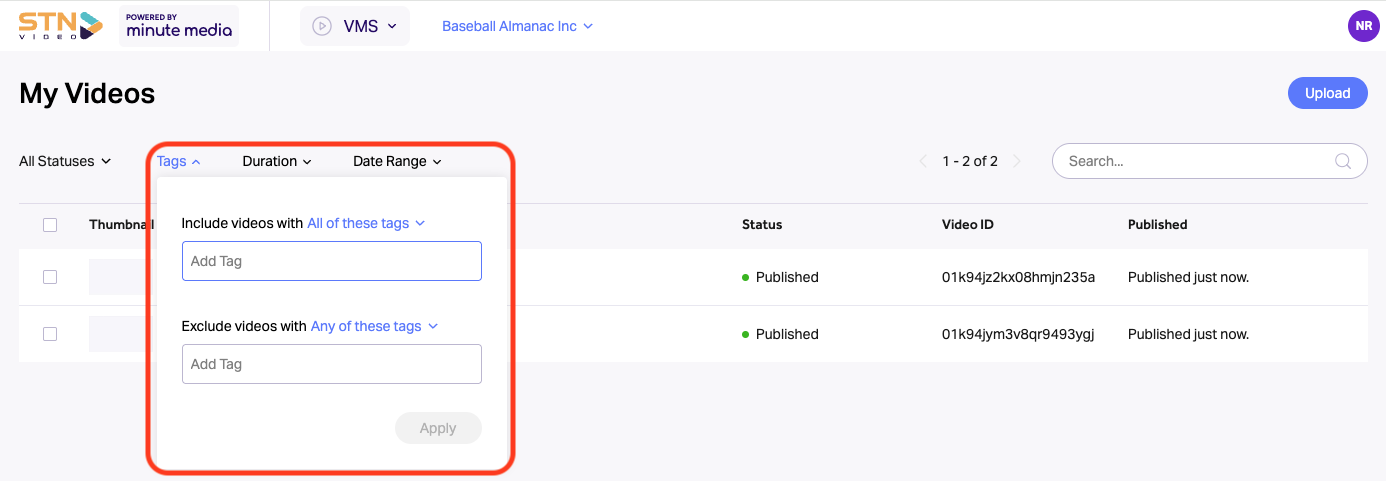The height and width of the screenshot is (481, 1386).
Task: Go to previous page arrow
Action: pos(924,161)
